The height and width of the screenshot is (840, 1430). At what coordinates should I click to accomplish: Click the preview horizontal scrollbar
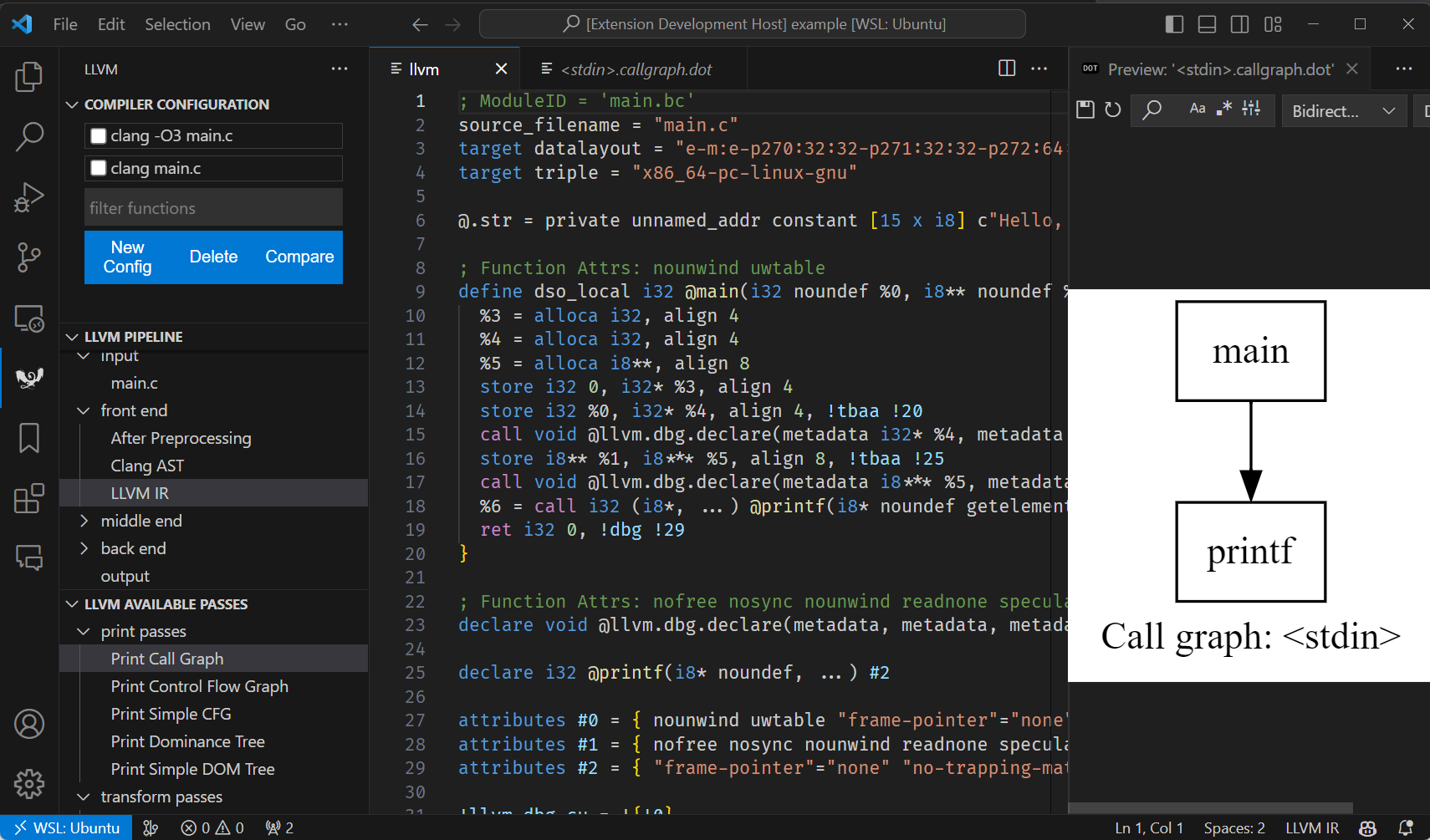[1211, 808]
